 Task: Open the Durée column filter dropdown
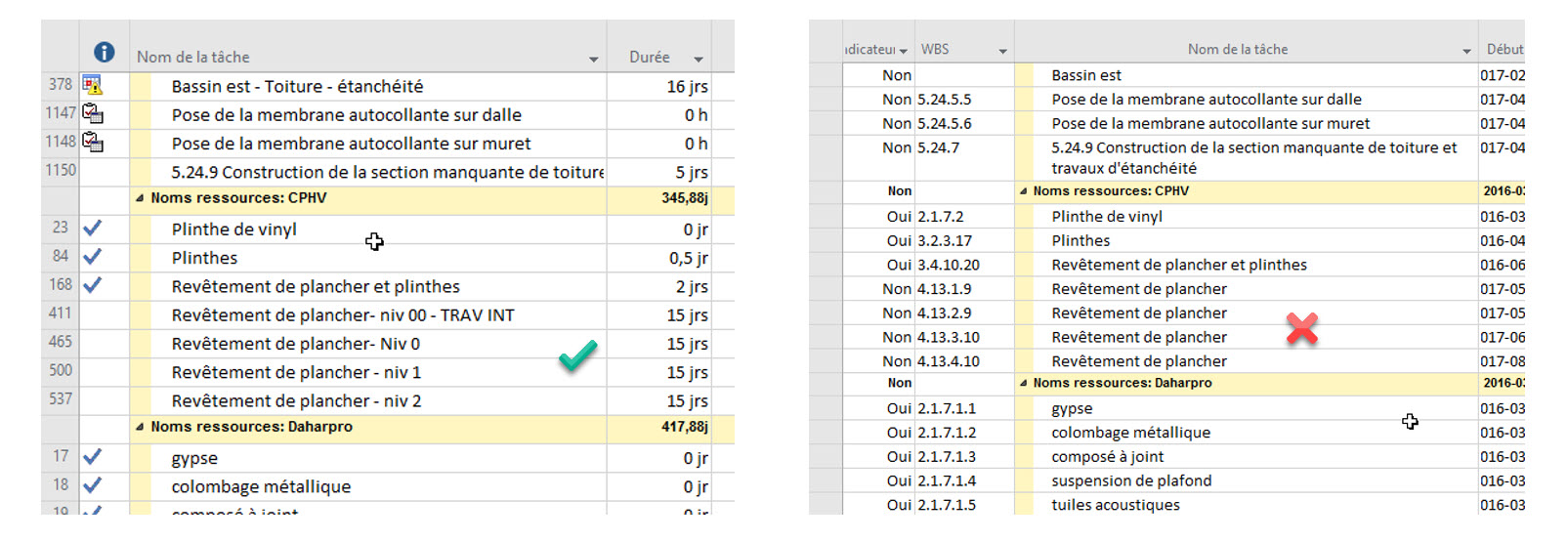coord(699,60)
